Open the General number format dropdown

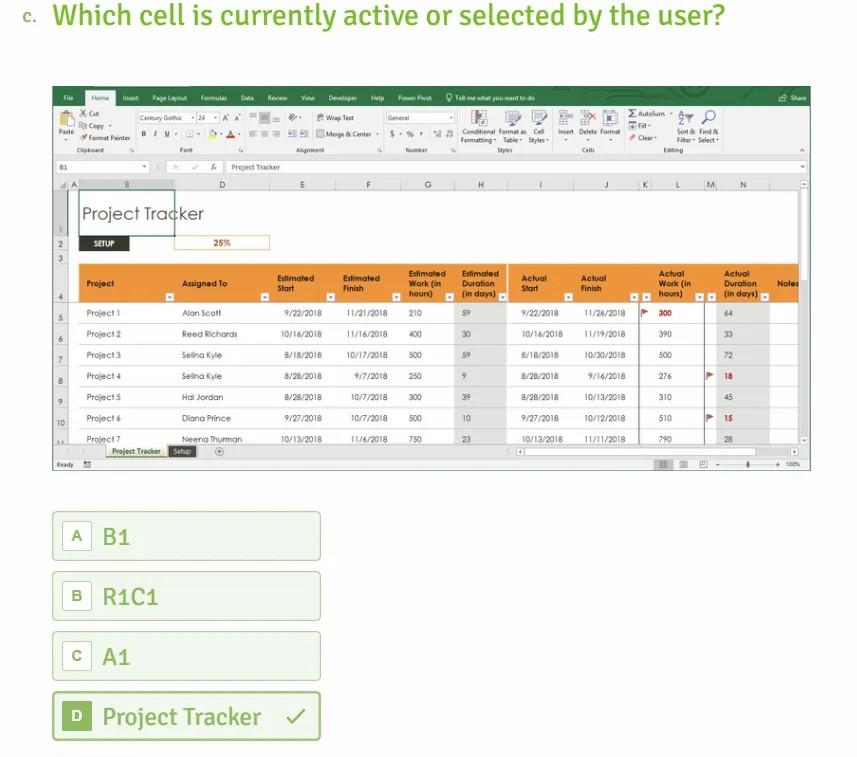[x=419, y=117]
